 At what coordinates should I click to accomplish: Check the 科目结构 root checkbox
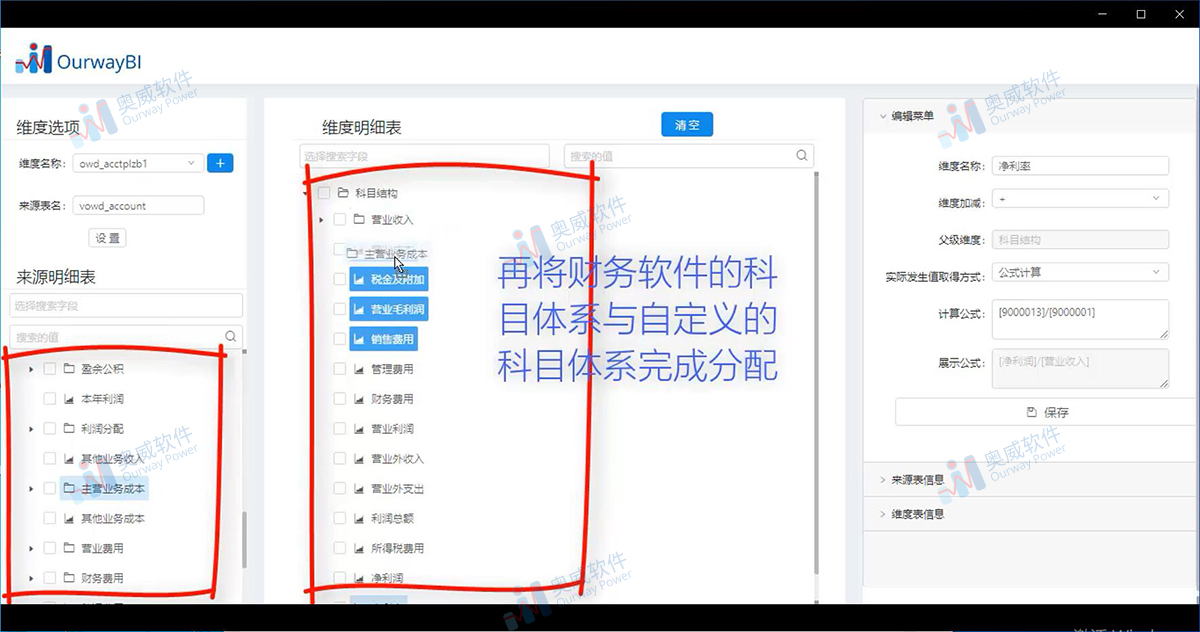(323, 193)
